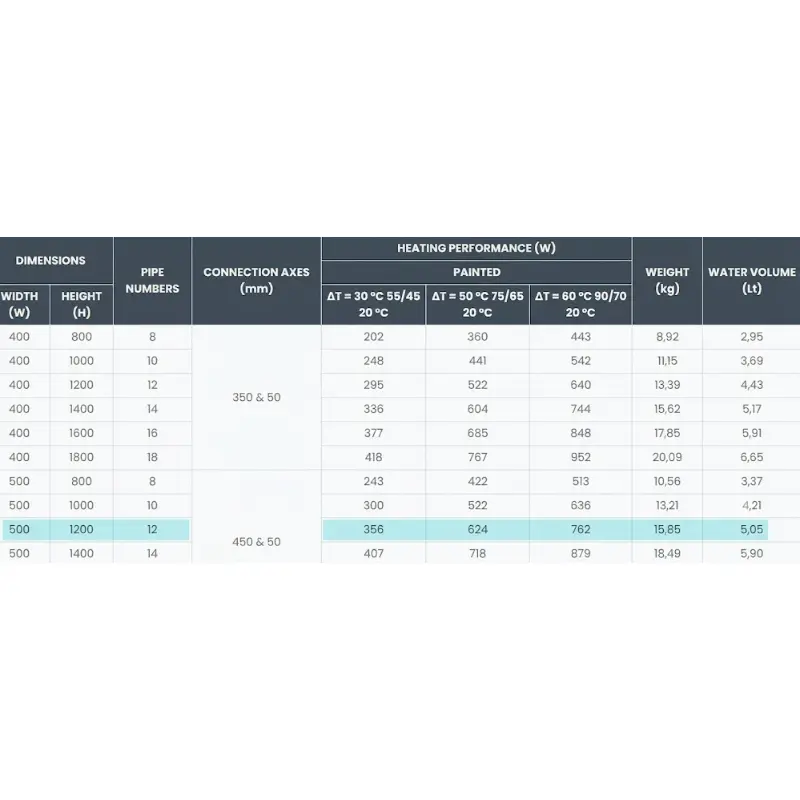Click the WATER VOLUME (Lt) column header
800x800 pixels.
click(751, 281)
